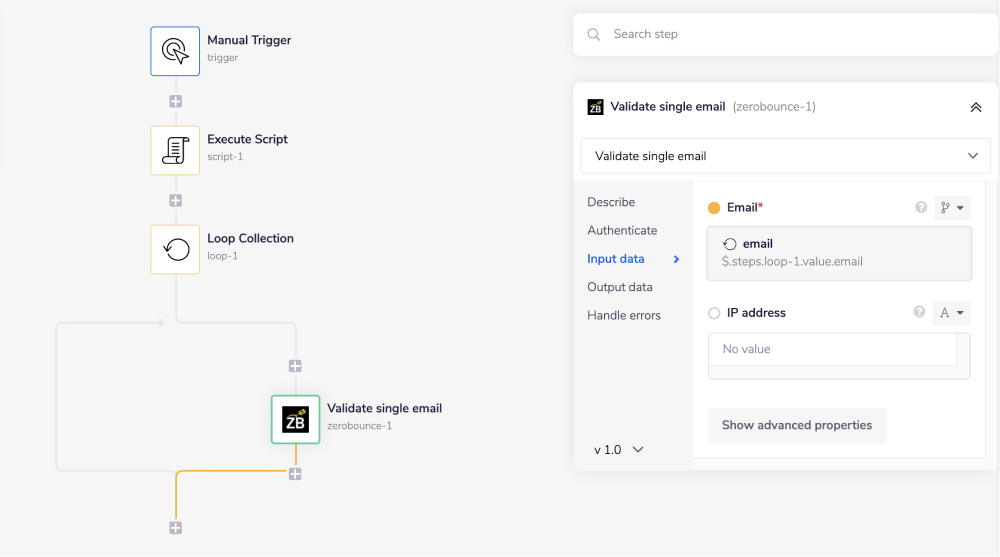The image size is (1000, 557).
Task: Click the plus icon at the workflow end
Action: click(175, 528)
